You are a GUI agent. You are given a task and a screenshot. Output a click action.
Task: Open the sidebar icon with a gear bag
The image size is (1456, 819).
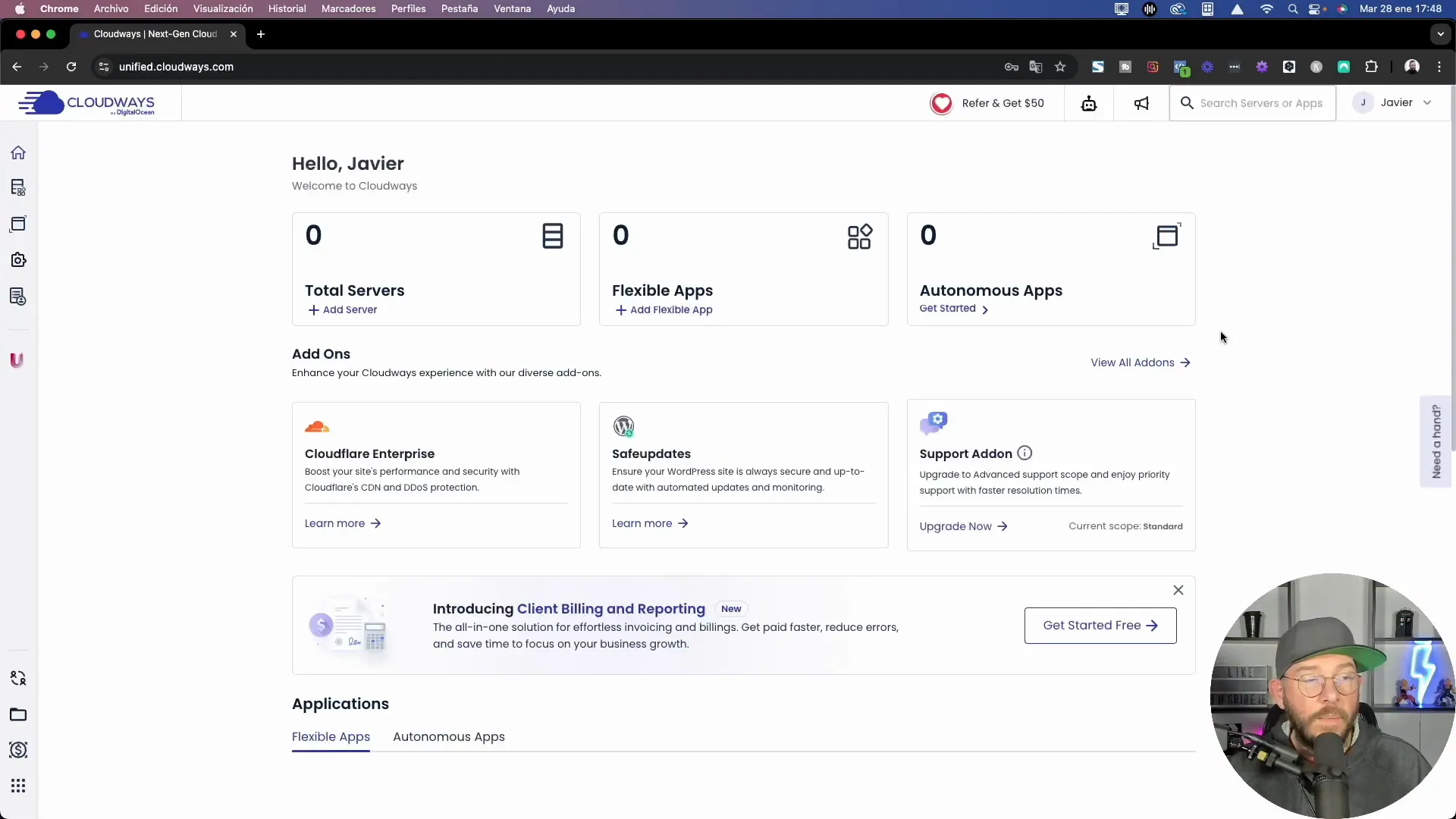18,260
